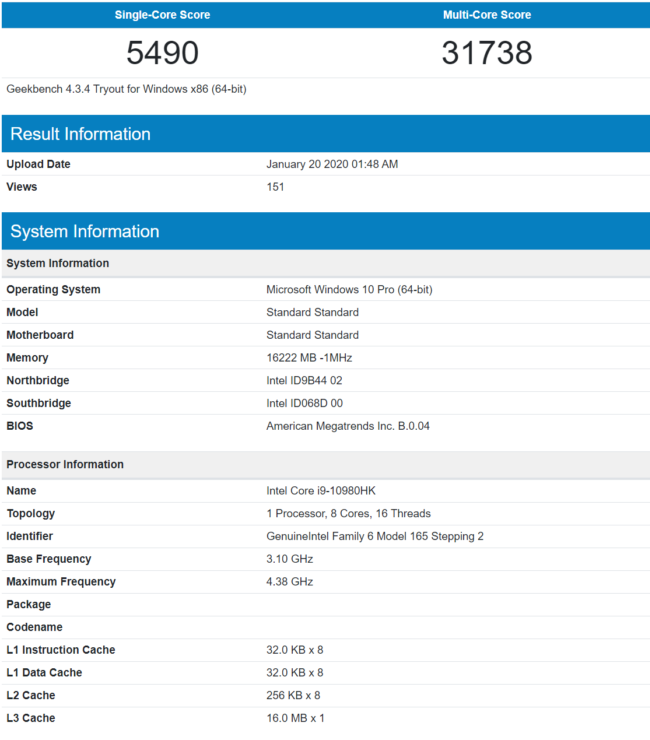Select the single-core score value 5490
Viewport: 650px width, 740px height.
click(x=162, y=53)
